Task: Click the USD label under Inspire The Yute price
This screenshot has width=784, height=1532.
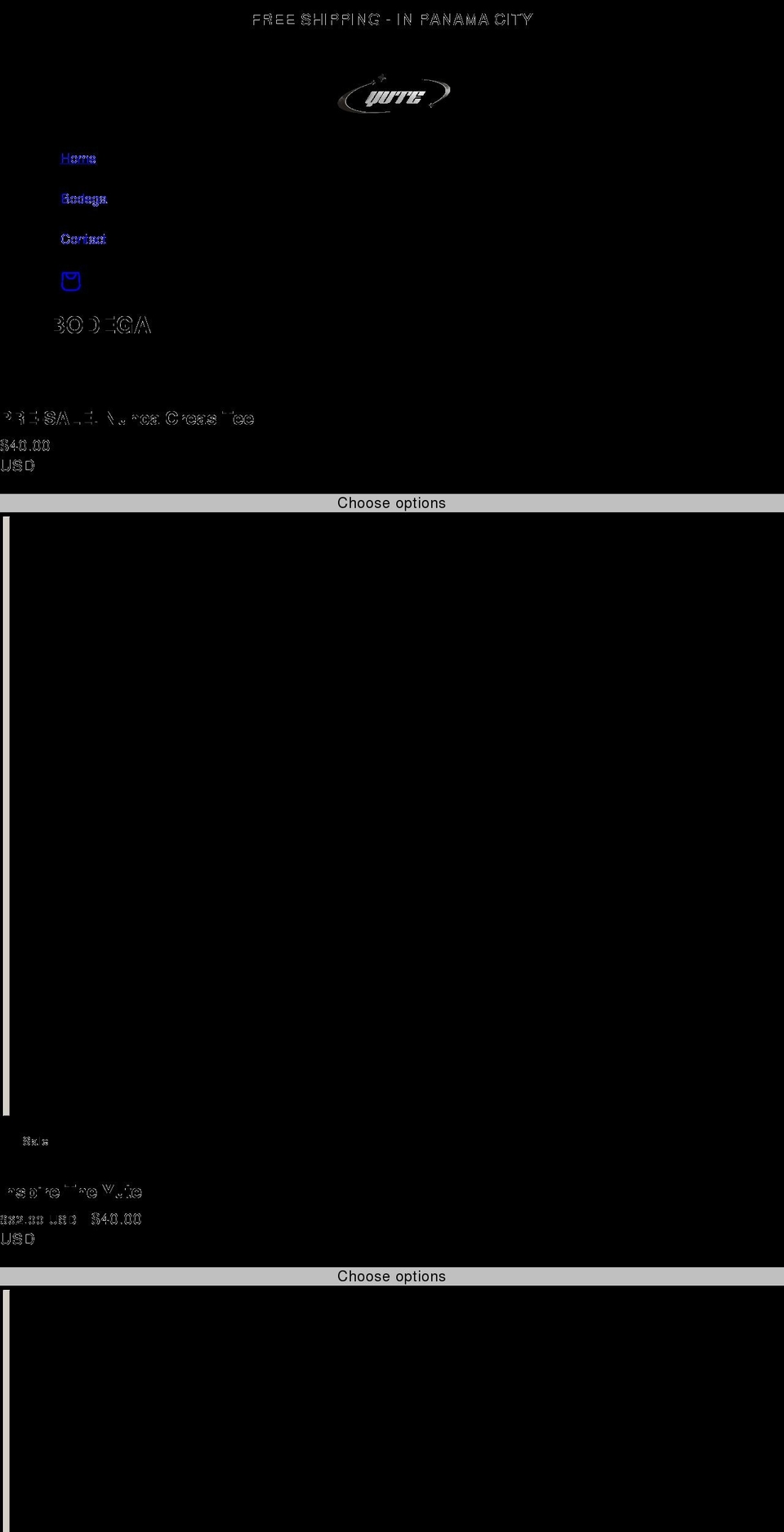Action: pyautogui.click(x=18, y=1239)
